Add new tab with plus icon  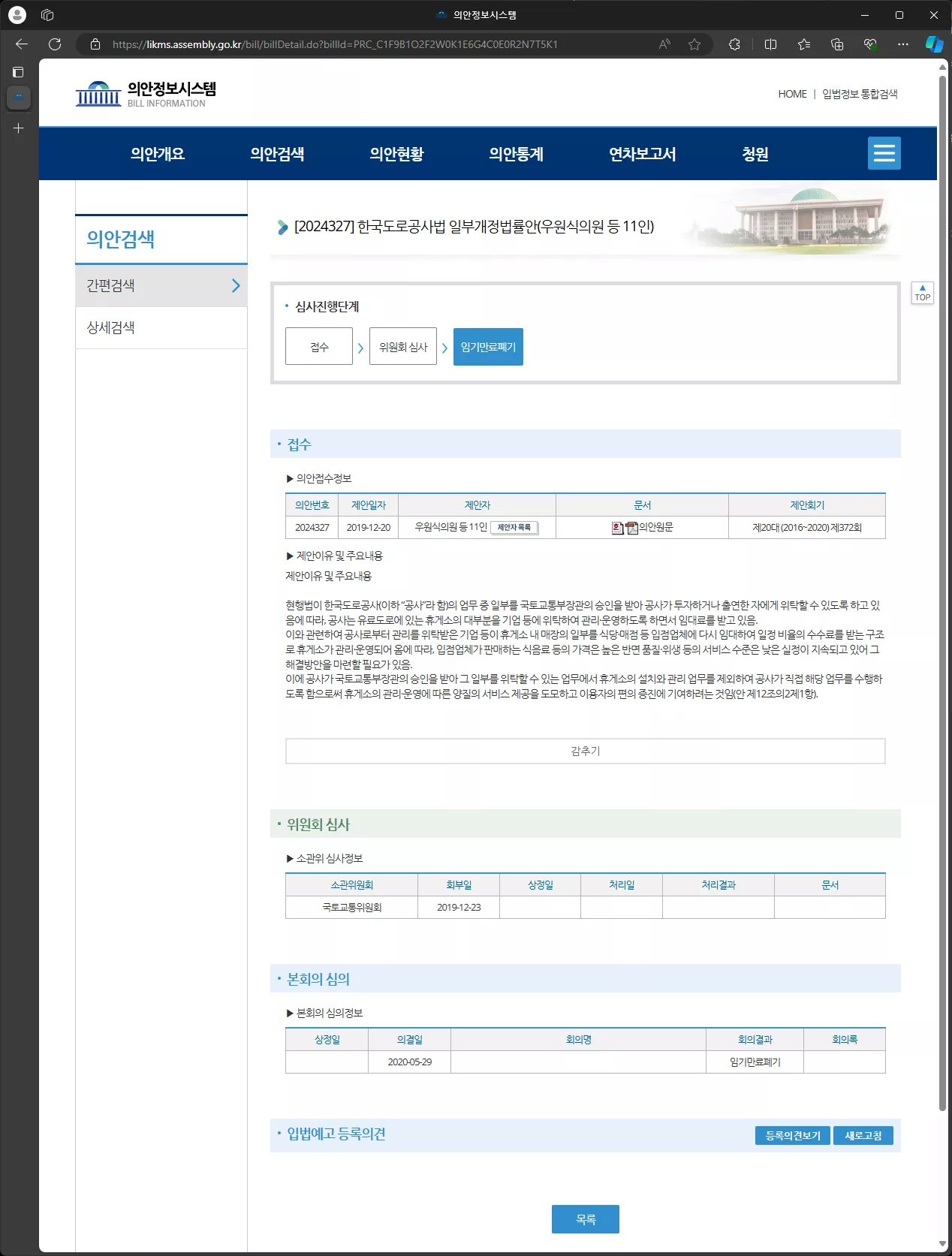point(18,128)
